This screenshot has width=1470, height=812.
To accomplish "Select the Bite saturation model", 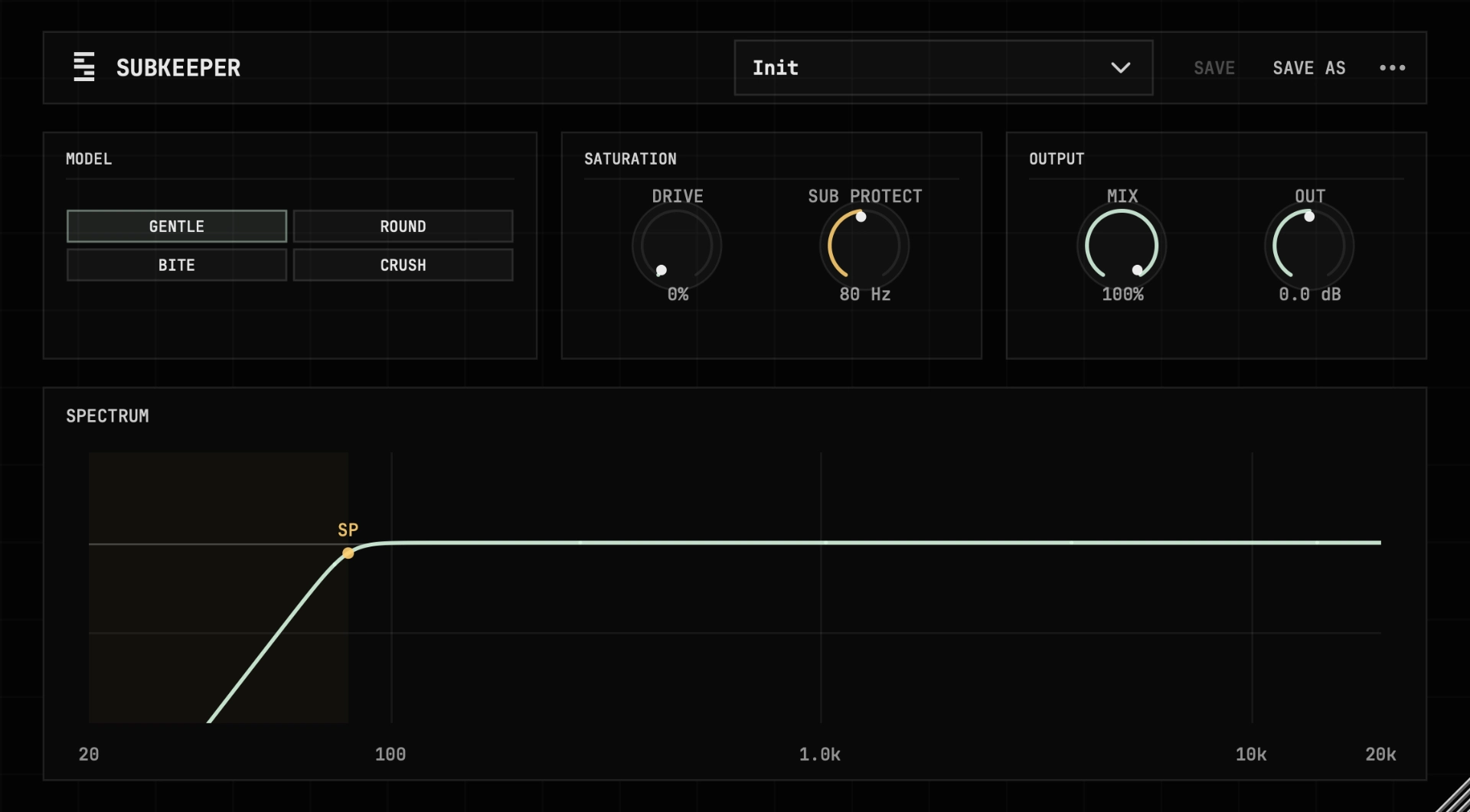I will [x=177, y=265].
